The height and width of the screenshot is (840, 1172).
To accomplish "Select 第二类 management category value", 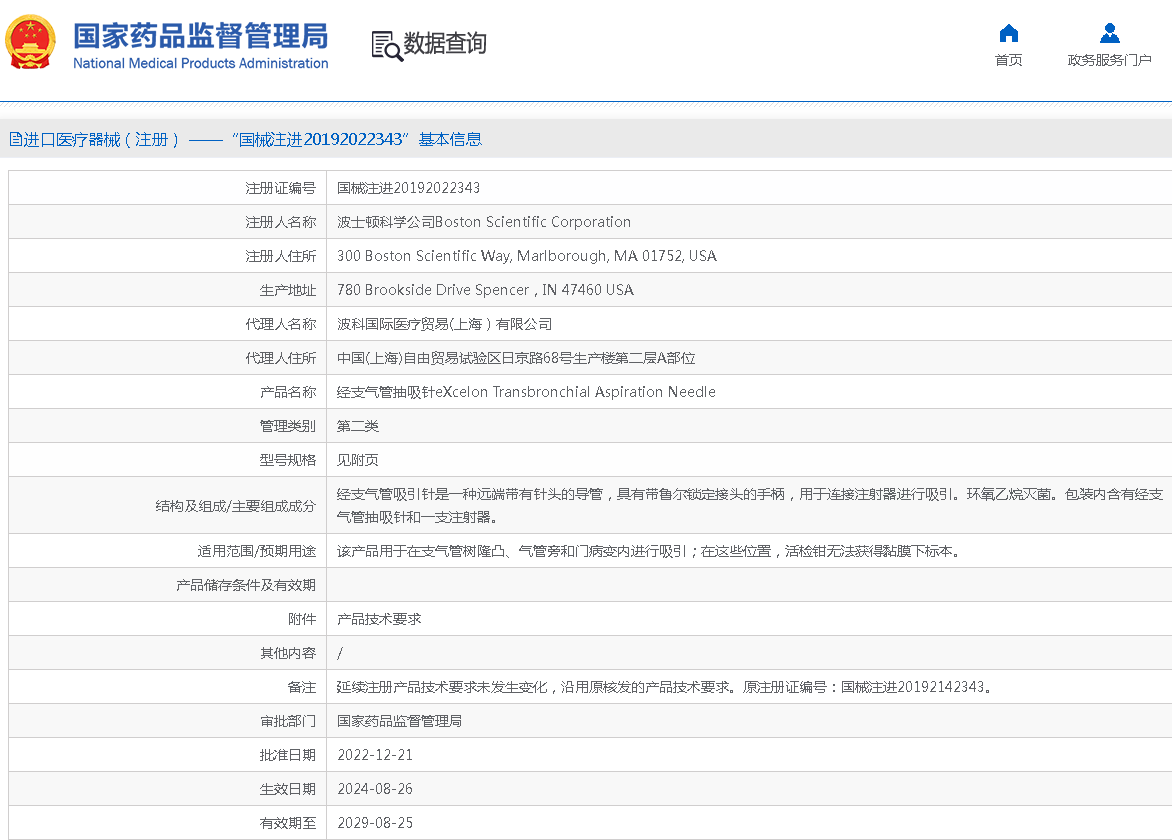I will tap(357, 426).
